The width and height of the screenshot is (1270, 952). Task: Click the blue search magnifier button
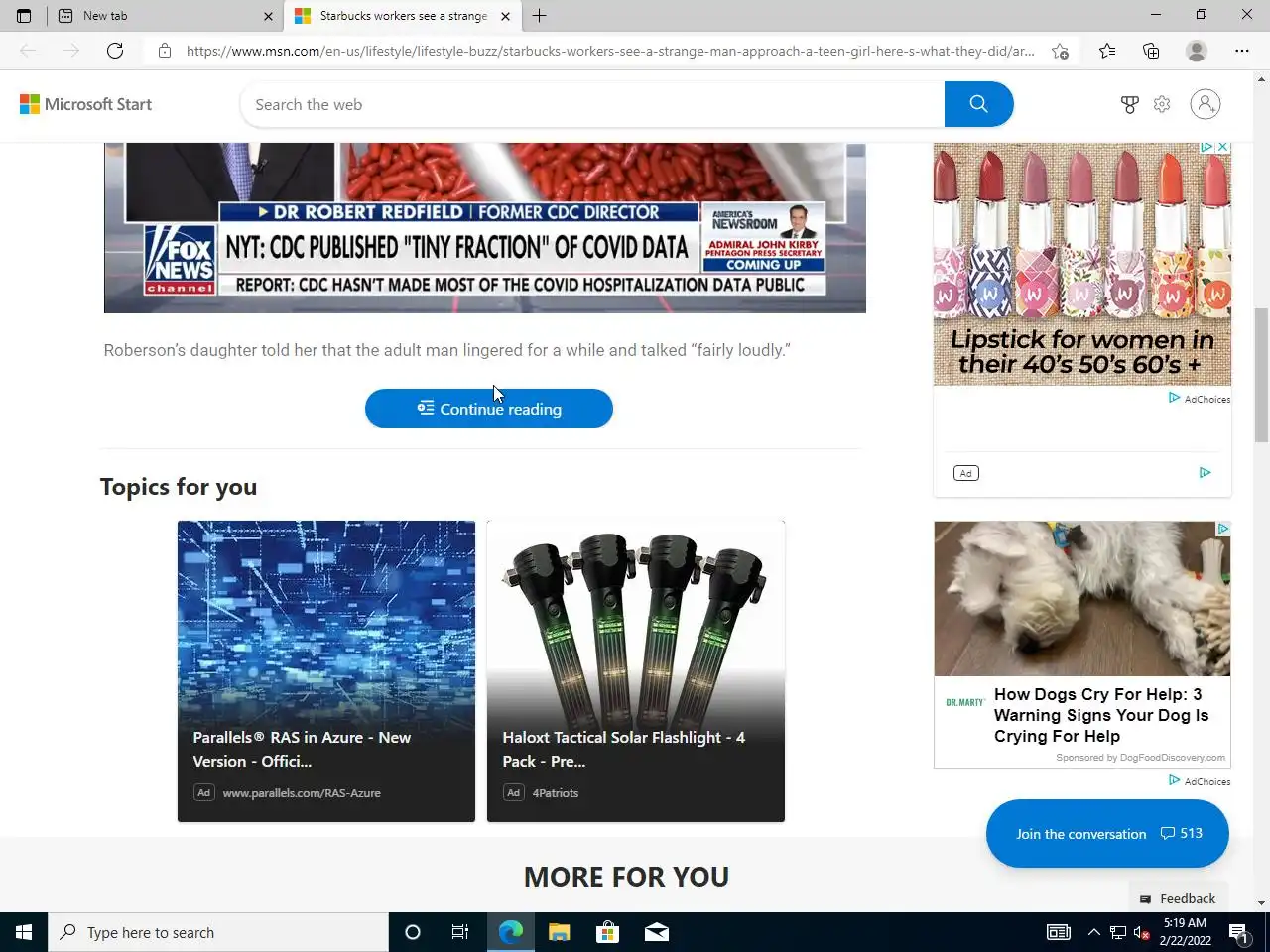click(978, 104)
